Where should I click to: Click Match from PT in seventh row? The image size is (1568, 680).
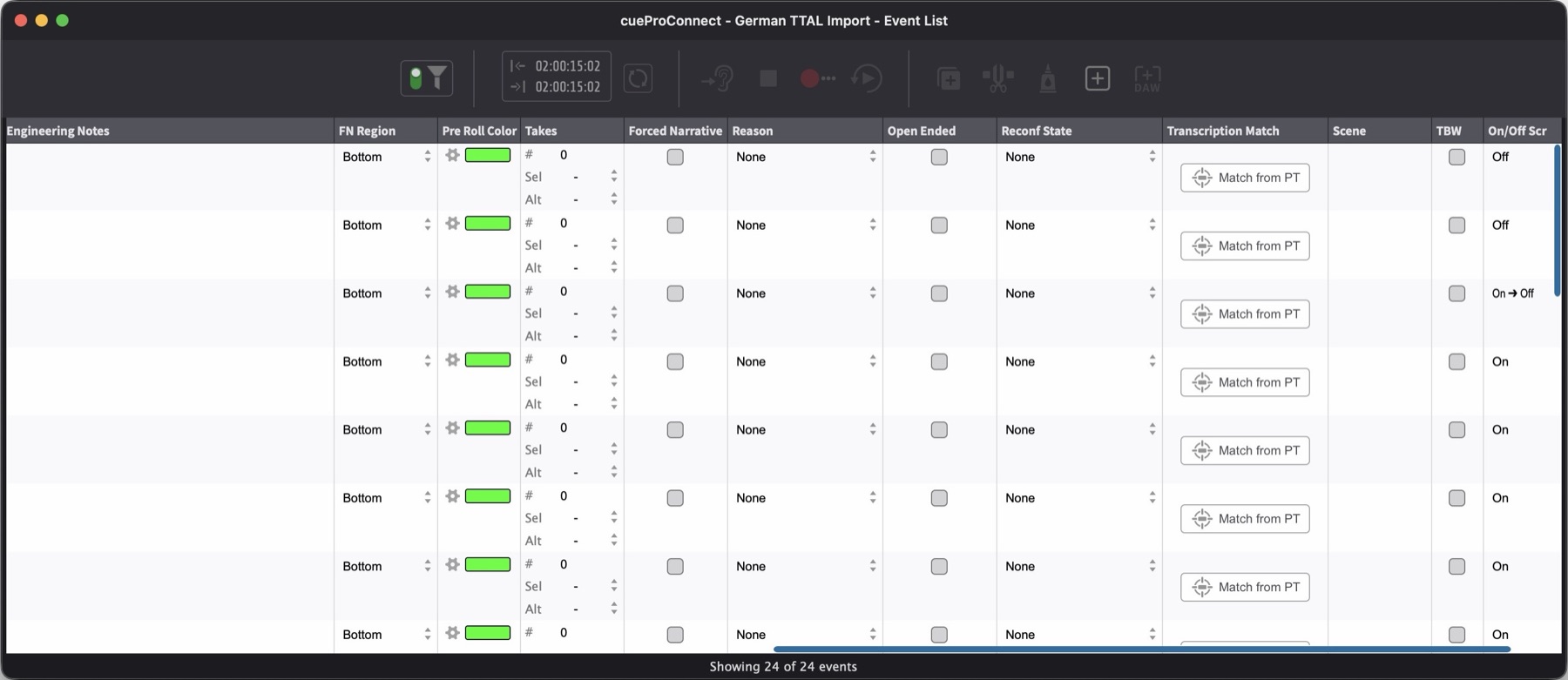point(1245,587)
